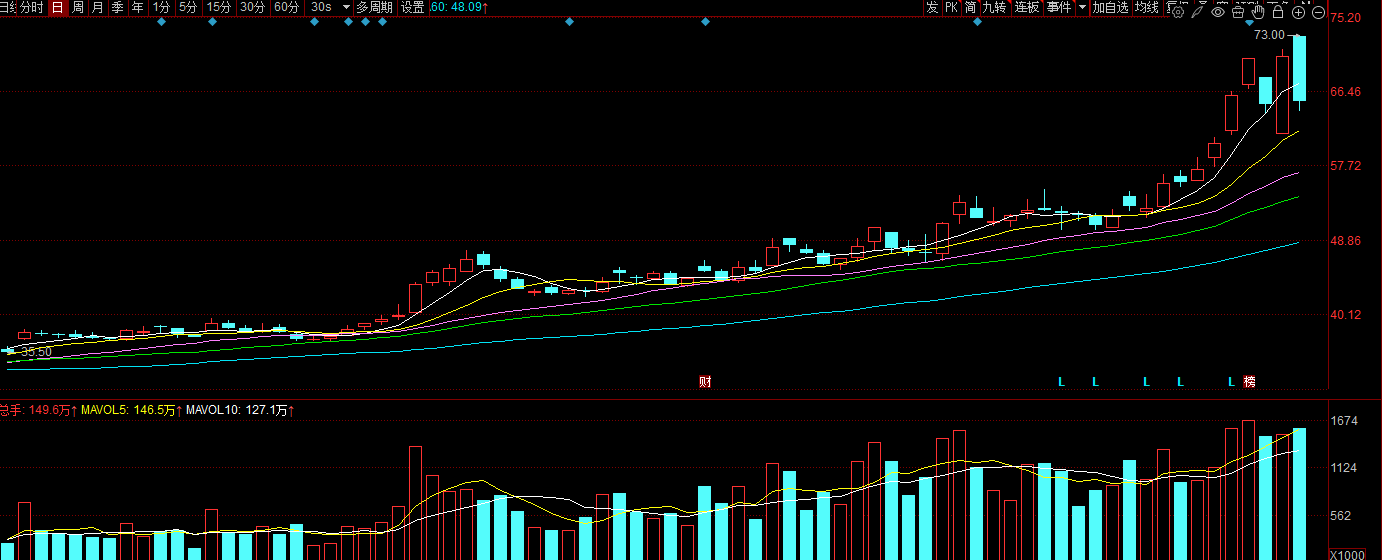Toggle the 均线 moving average button
This screenshot has width=1382, height=560.
[1147, 7]
